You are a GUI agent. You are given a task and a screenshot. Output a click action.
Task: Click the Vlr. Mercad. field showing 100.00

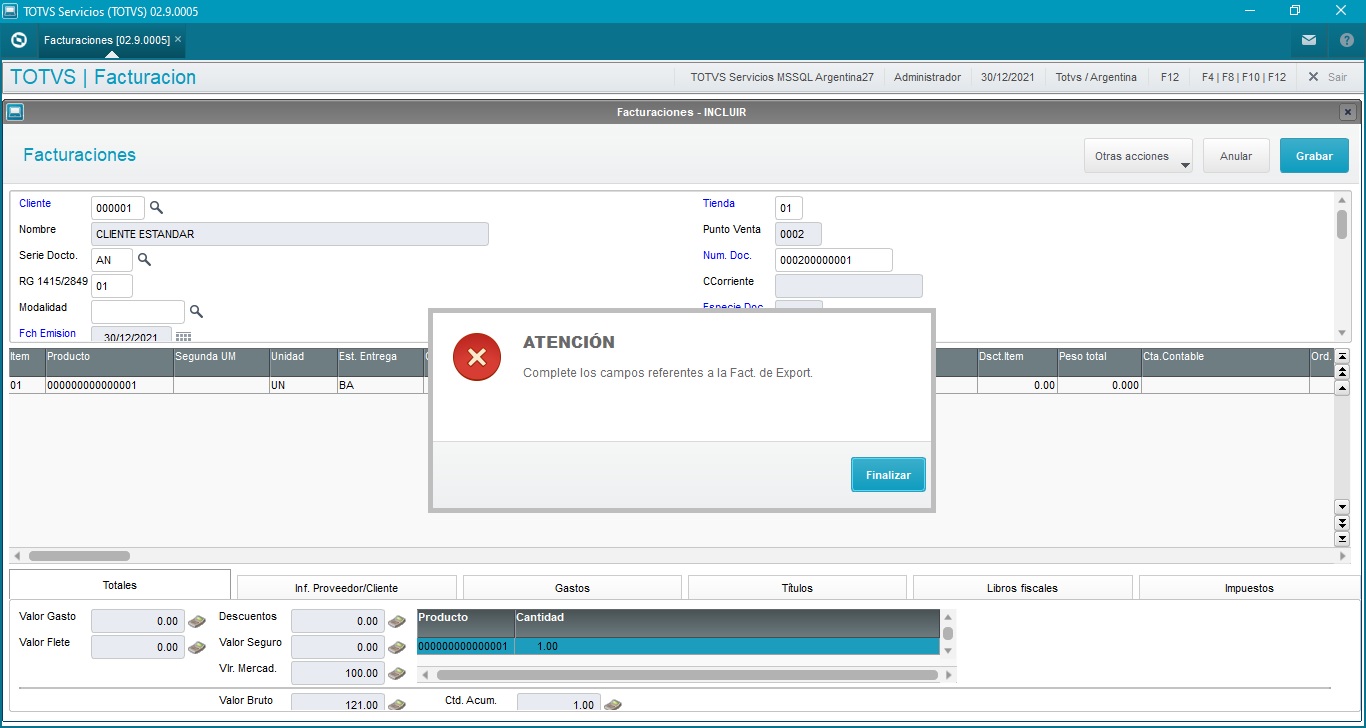pos(338,673)
